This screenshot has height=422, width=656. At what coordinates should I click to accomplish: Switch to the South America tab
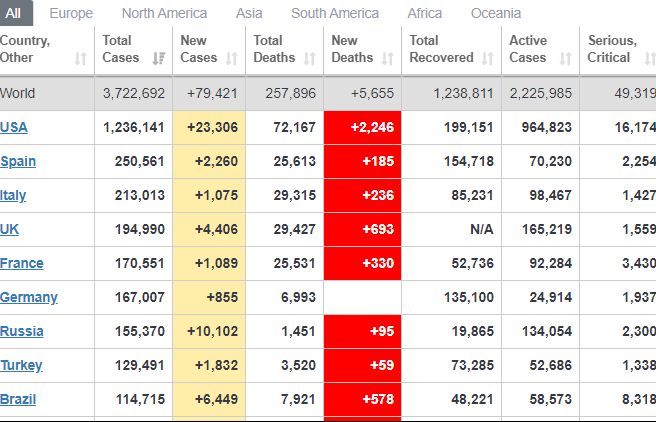point(335,13)
